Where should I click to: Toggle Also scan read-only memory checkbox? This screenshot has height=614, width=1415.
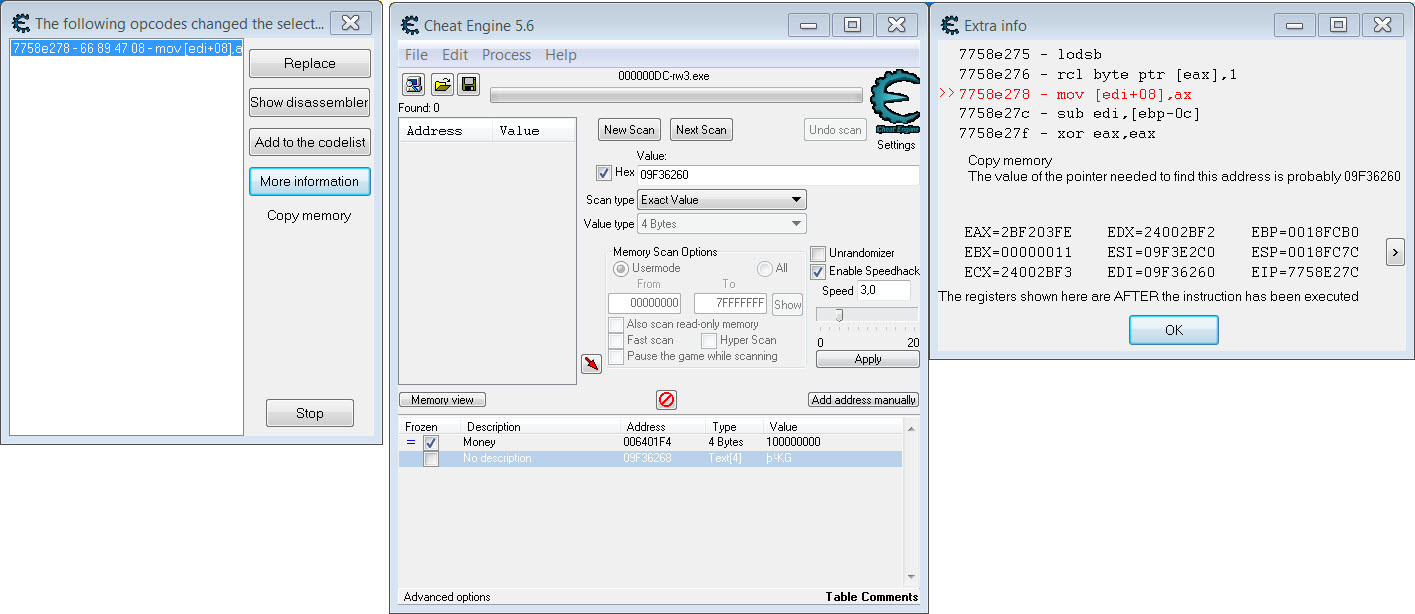click(x=616, y=325)
